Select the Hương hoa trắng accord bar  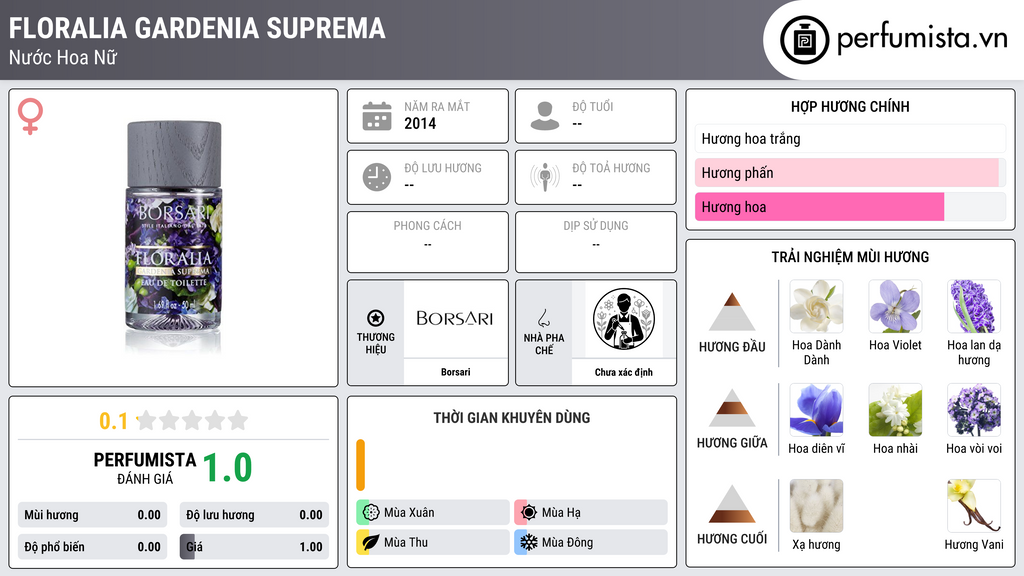click(850, 138)
